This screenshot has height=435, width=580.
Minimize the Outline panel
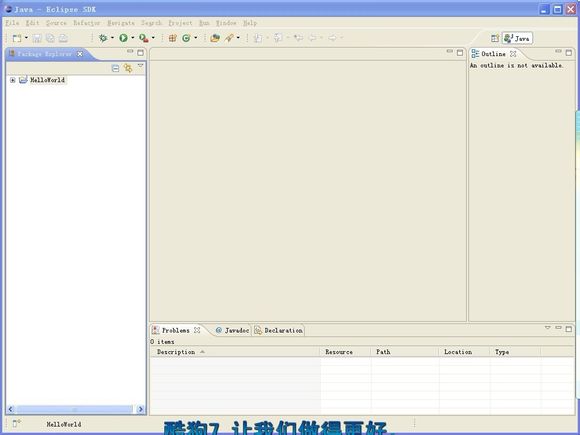click(x=559, y=51)
